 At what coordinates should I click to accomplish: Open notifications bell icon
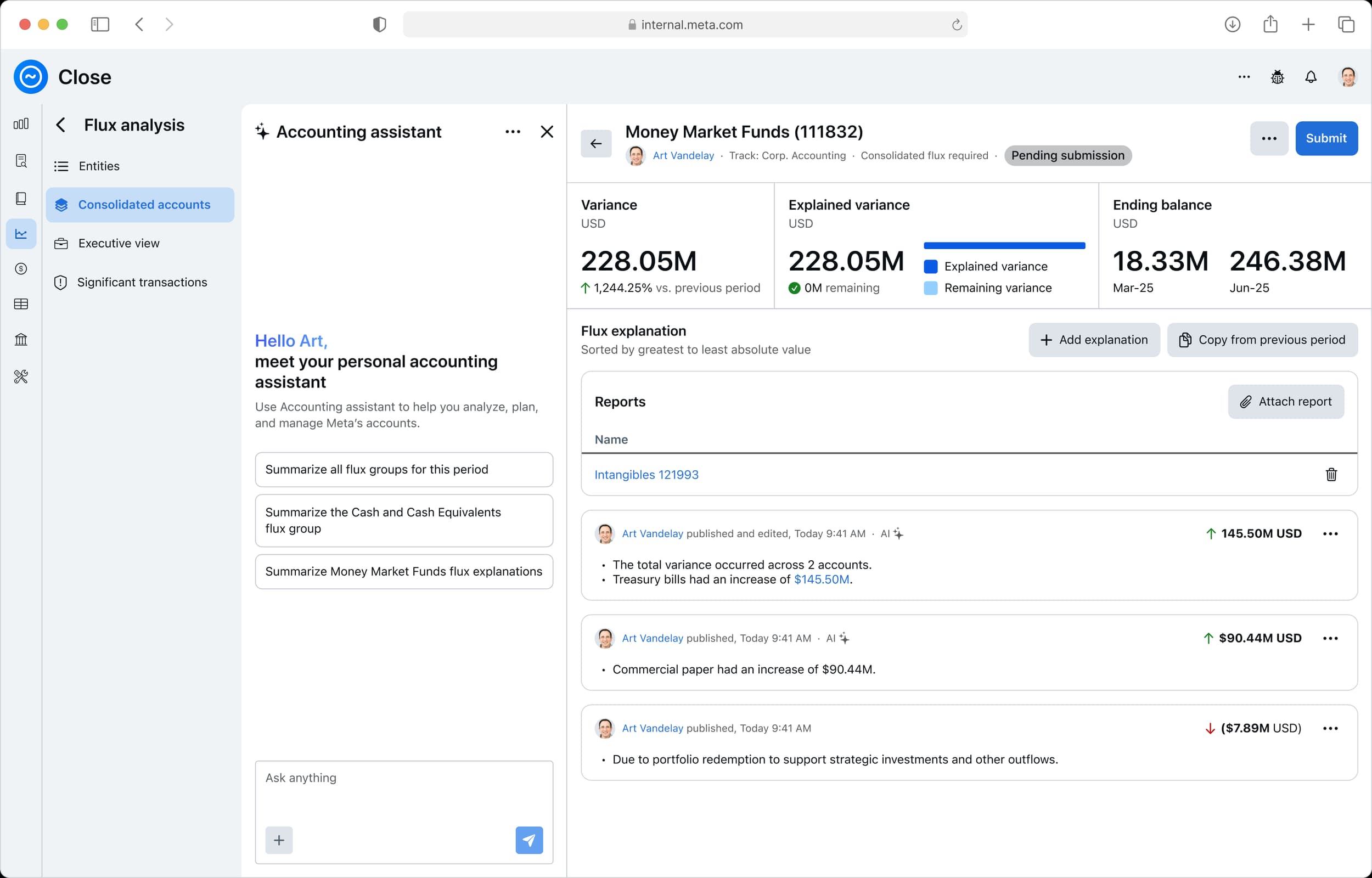1311,77
